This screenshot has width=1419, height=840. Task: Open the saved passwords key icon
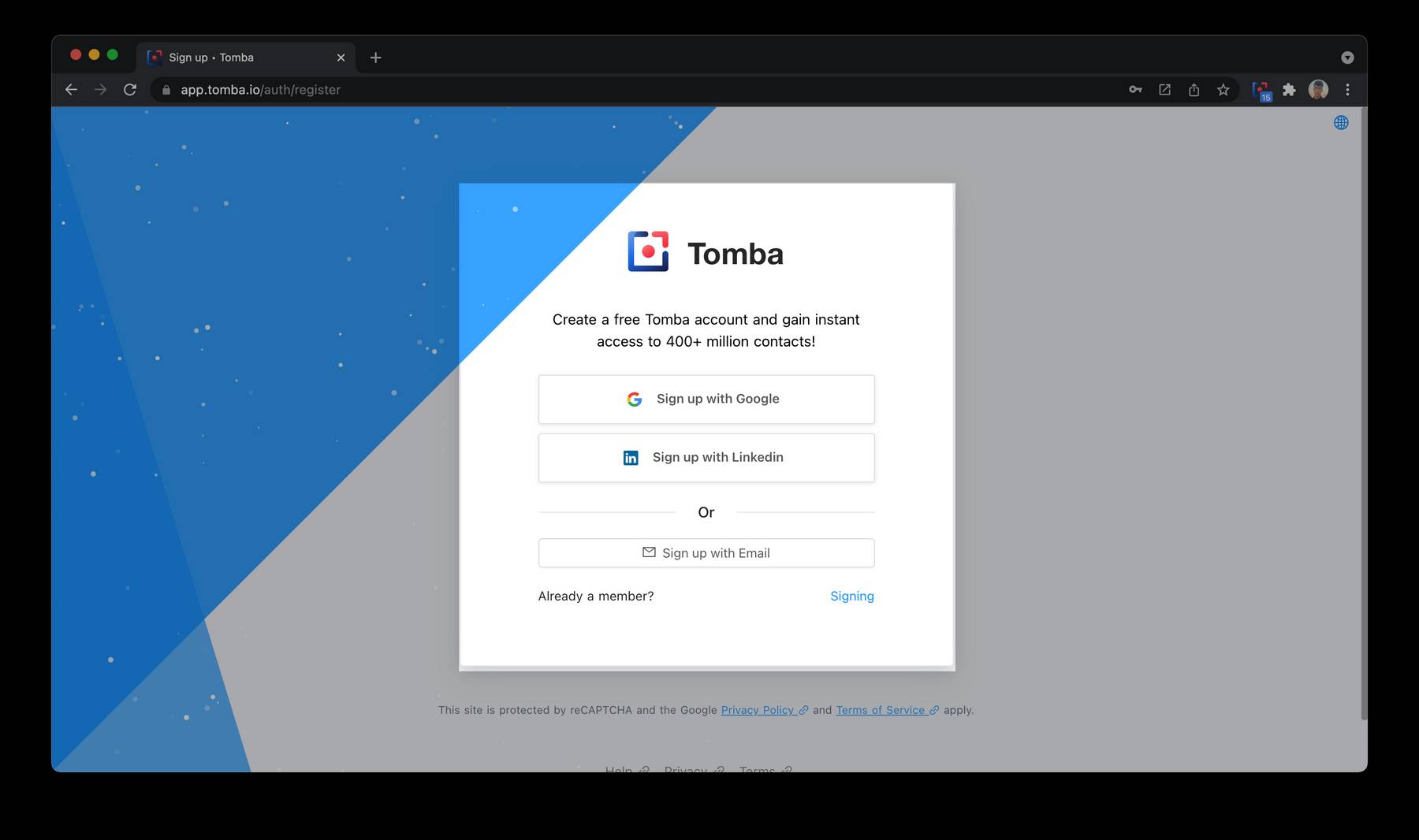point(1135,90)
